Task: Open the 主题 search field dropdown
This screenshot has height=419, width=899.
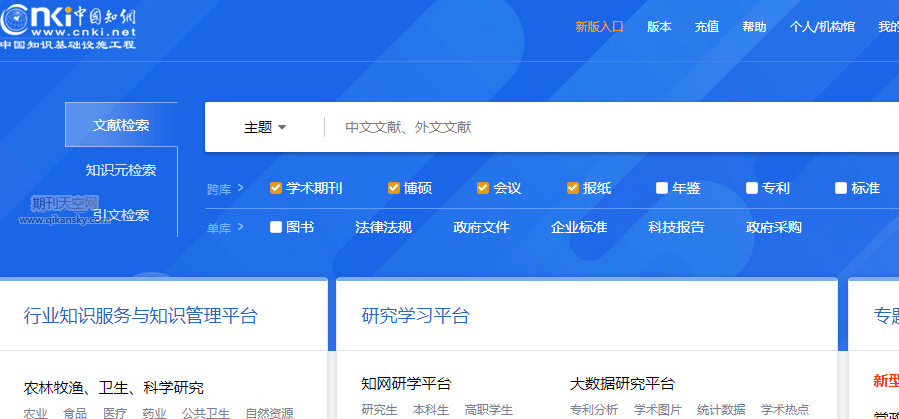Action: (265, 127)
